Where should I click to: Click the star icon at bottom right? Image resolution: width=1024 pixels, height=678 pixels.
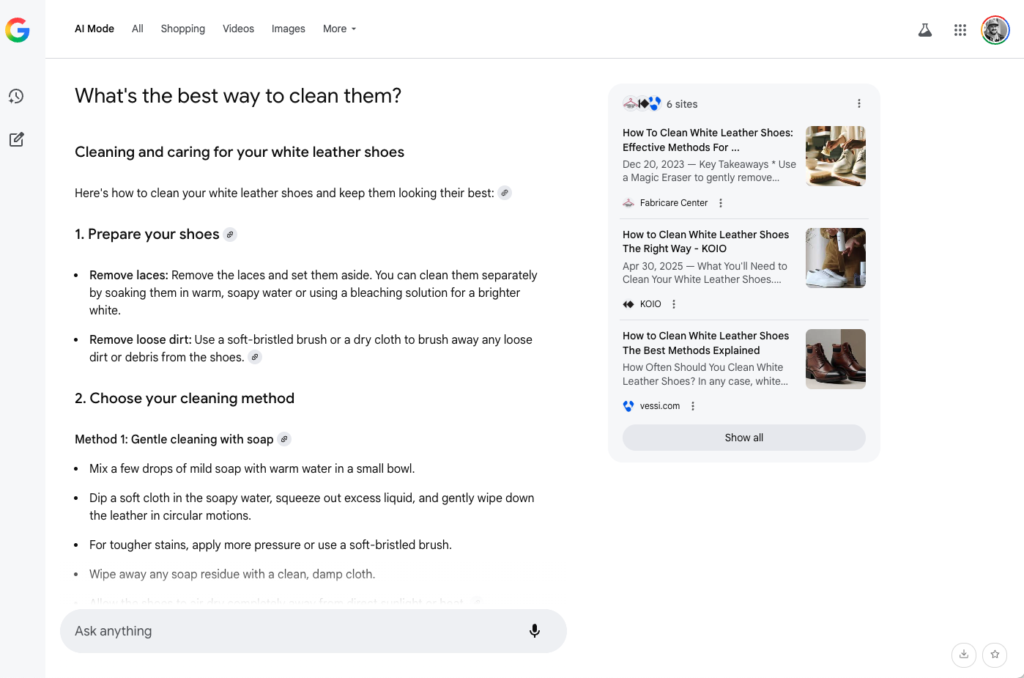pos(995,654)
